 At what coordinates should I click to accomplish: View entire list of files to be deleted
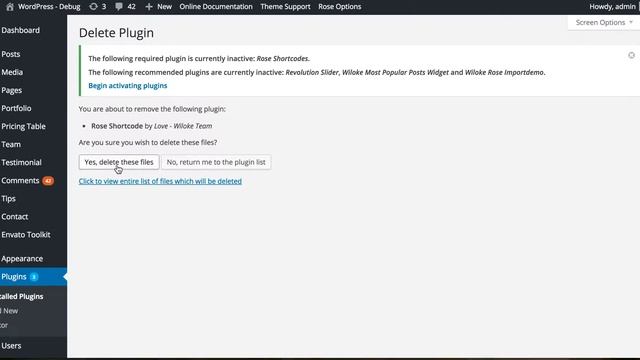point(160,181)
